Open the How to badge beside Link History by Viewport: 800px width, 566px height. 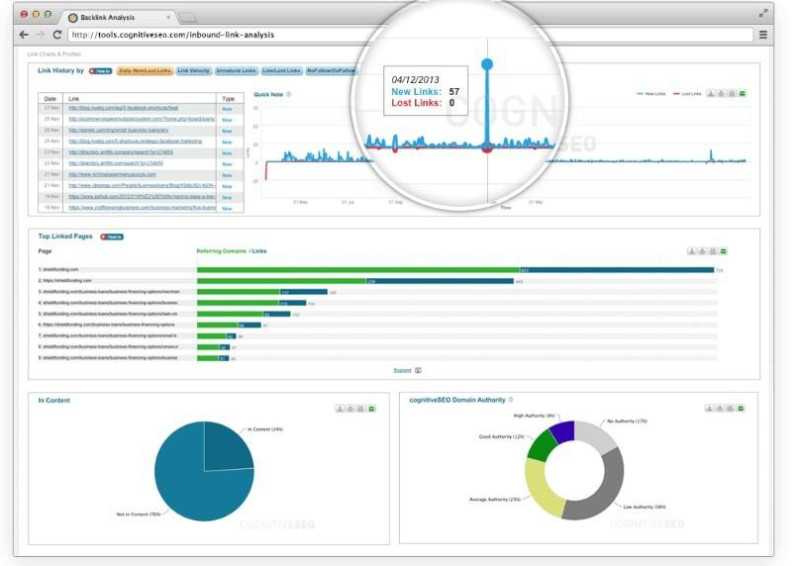101,71
